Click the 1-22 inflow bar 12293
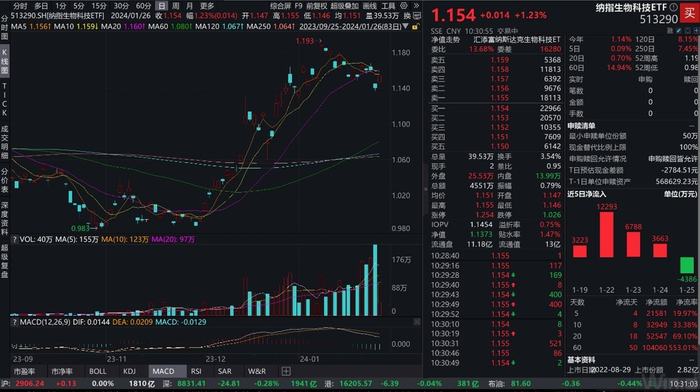 click(606, 234)
